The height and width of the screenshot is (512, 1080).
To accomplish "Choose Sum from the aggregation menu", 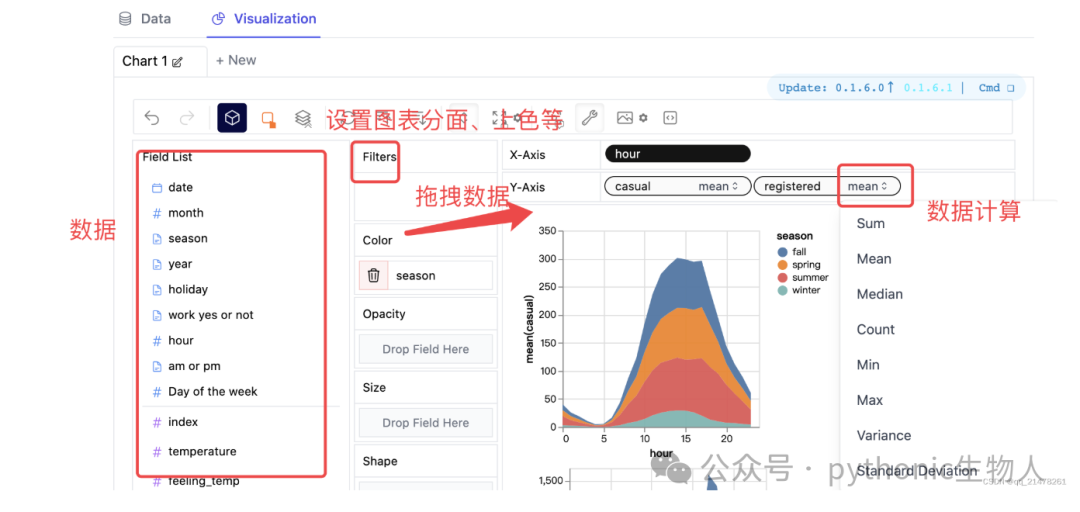I will [871, 223].
